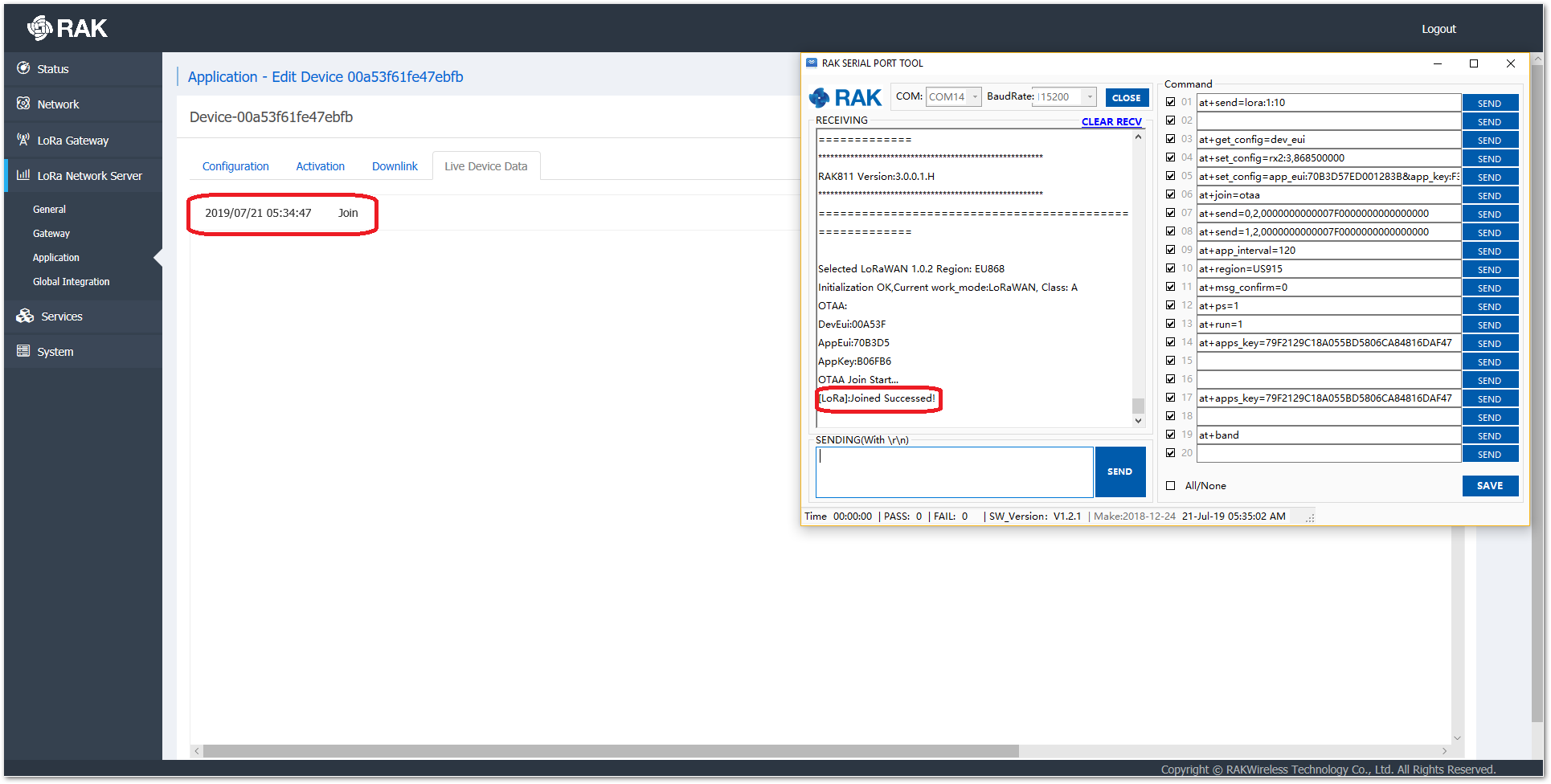Select the Status icon in sidebar
This screenshot has width=1551, height=784.
(x=24, y=68)
